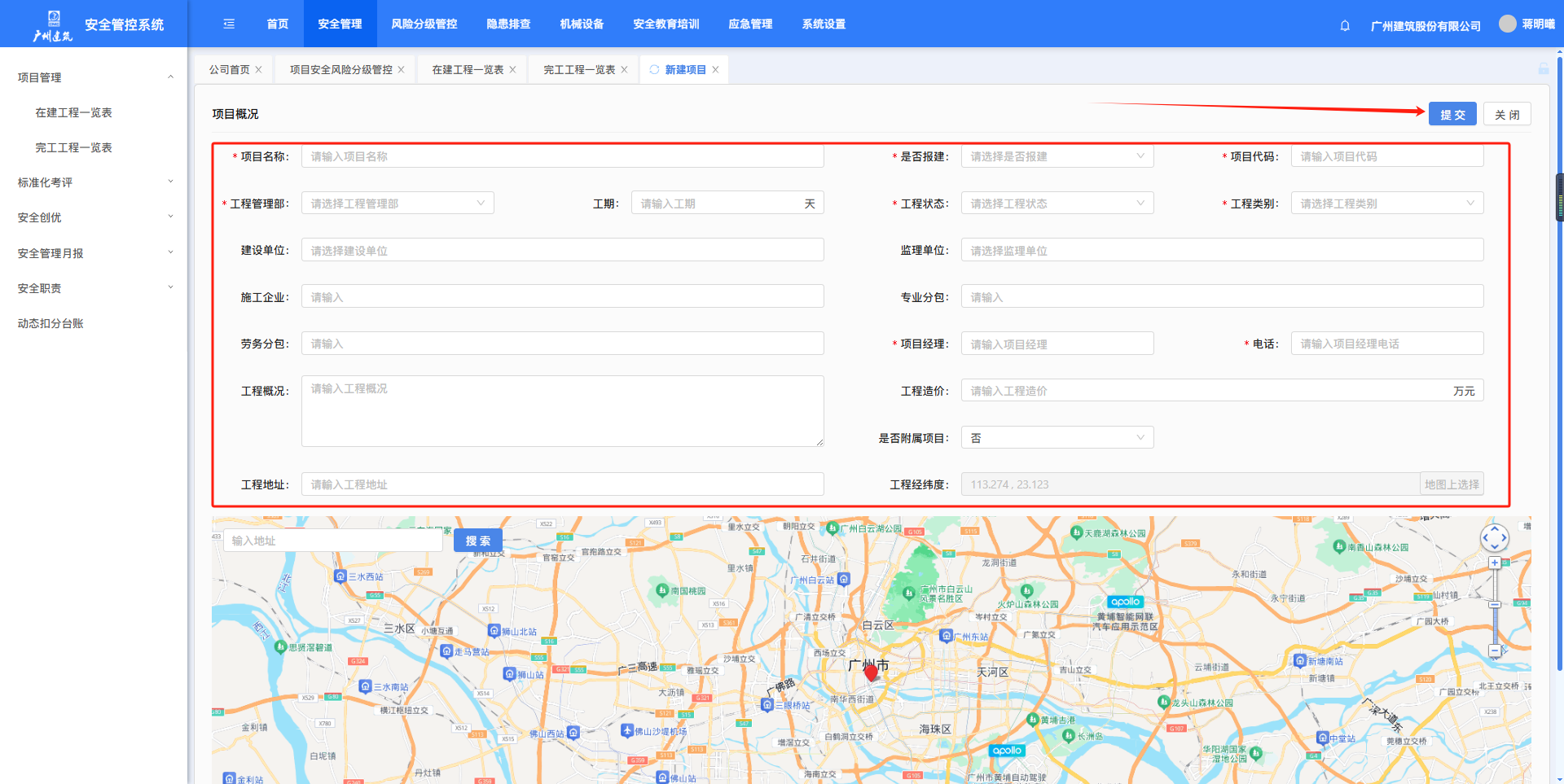Open the 是否报建 dropdown
The height and width of the screenshot is (784, 1564).
(x=1057, y=156)
